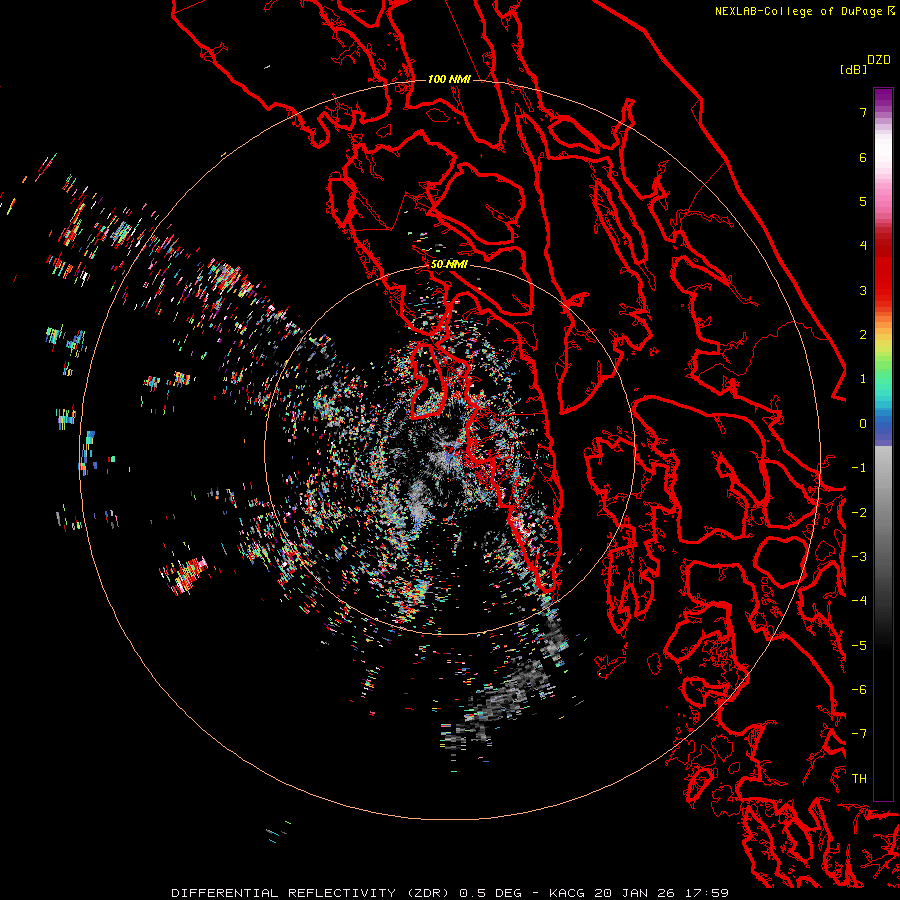Click the -1 value on color scale

tap(859, 468)
